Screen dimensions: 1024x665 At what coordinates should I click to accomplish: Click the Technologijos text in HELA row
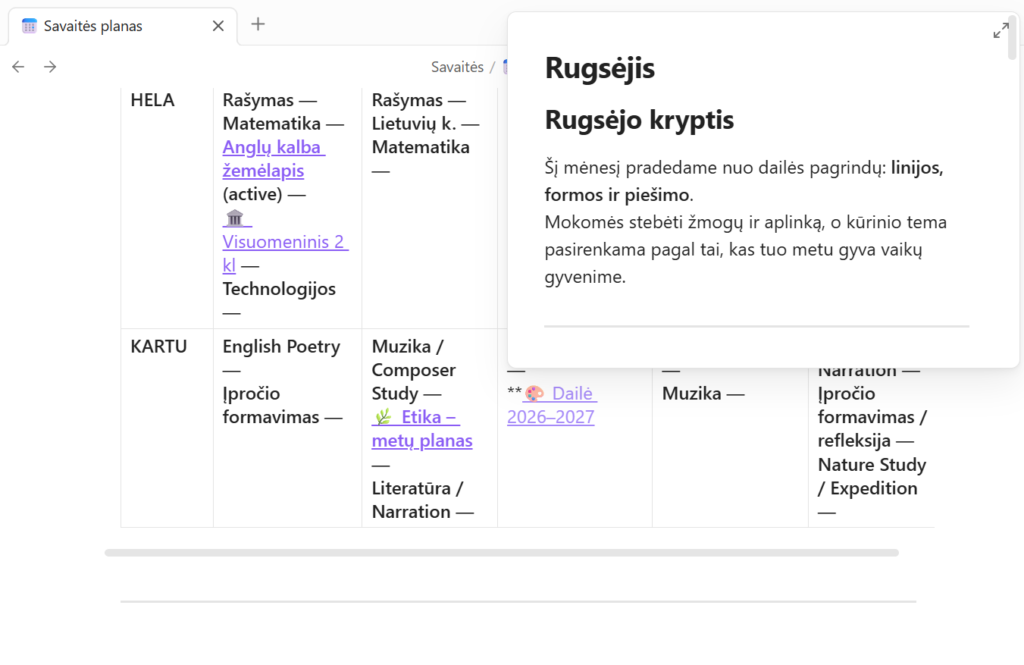pos(279,289)
